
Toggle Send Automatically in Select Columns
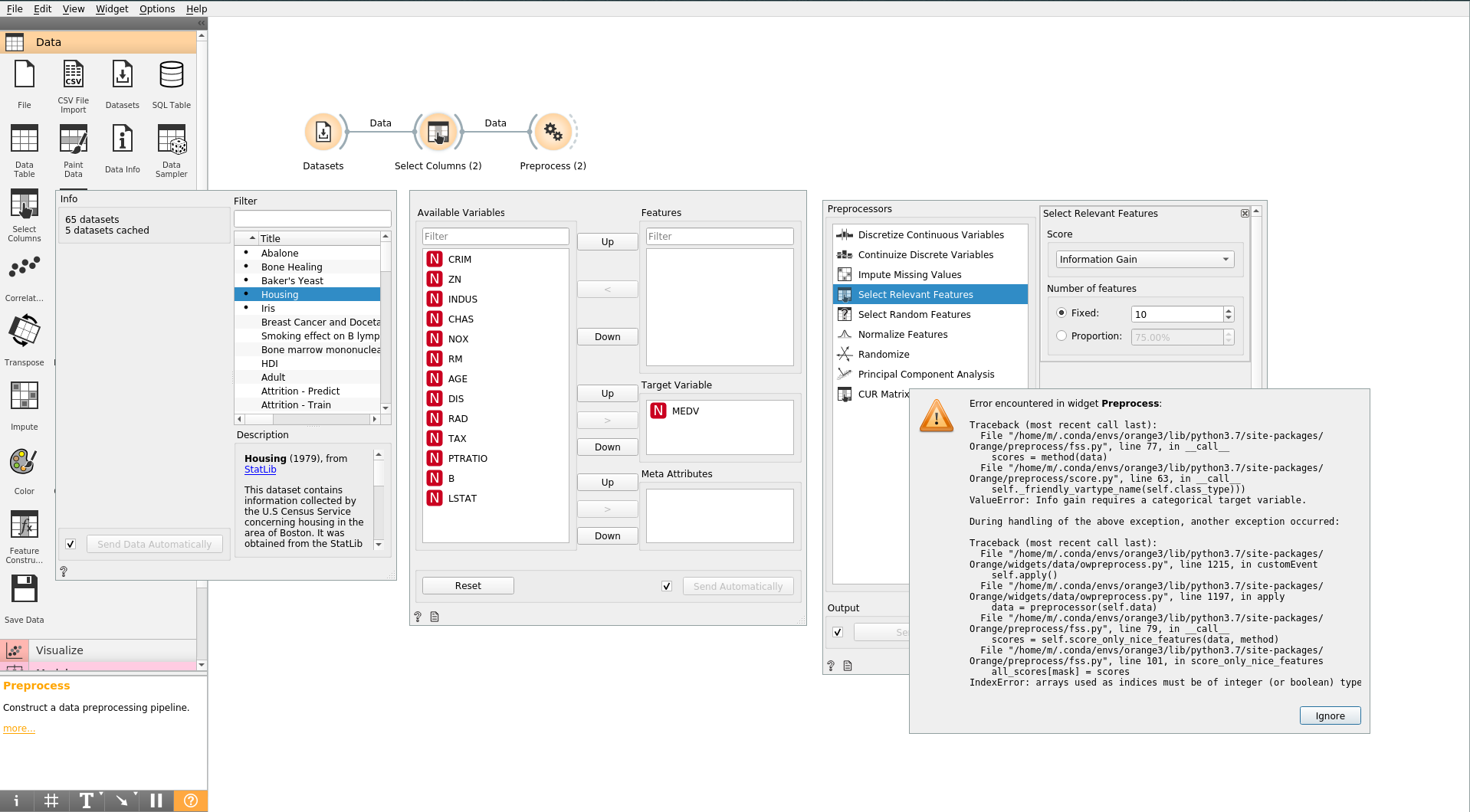tap(666, 585)
